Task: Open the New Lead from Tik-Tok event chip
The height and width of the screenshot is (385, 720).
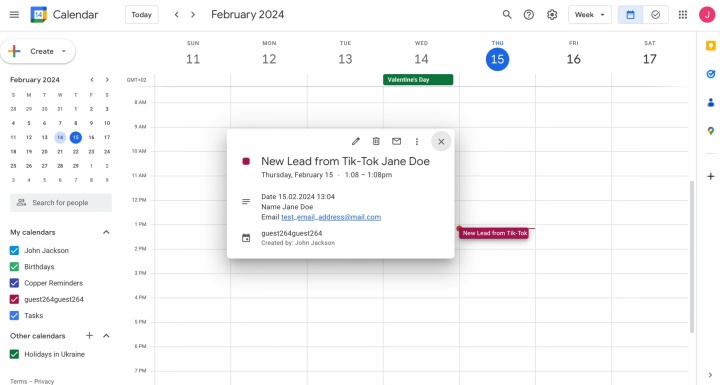Action: pos(494,233)
